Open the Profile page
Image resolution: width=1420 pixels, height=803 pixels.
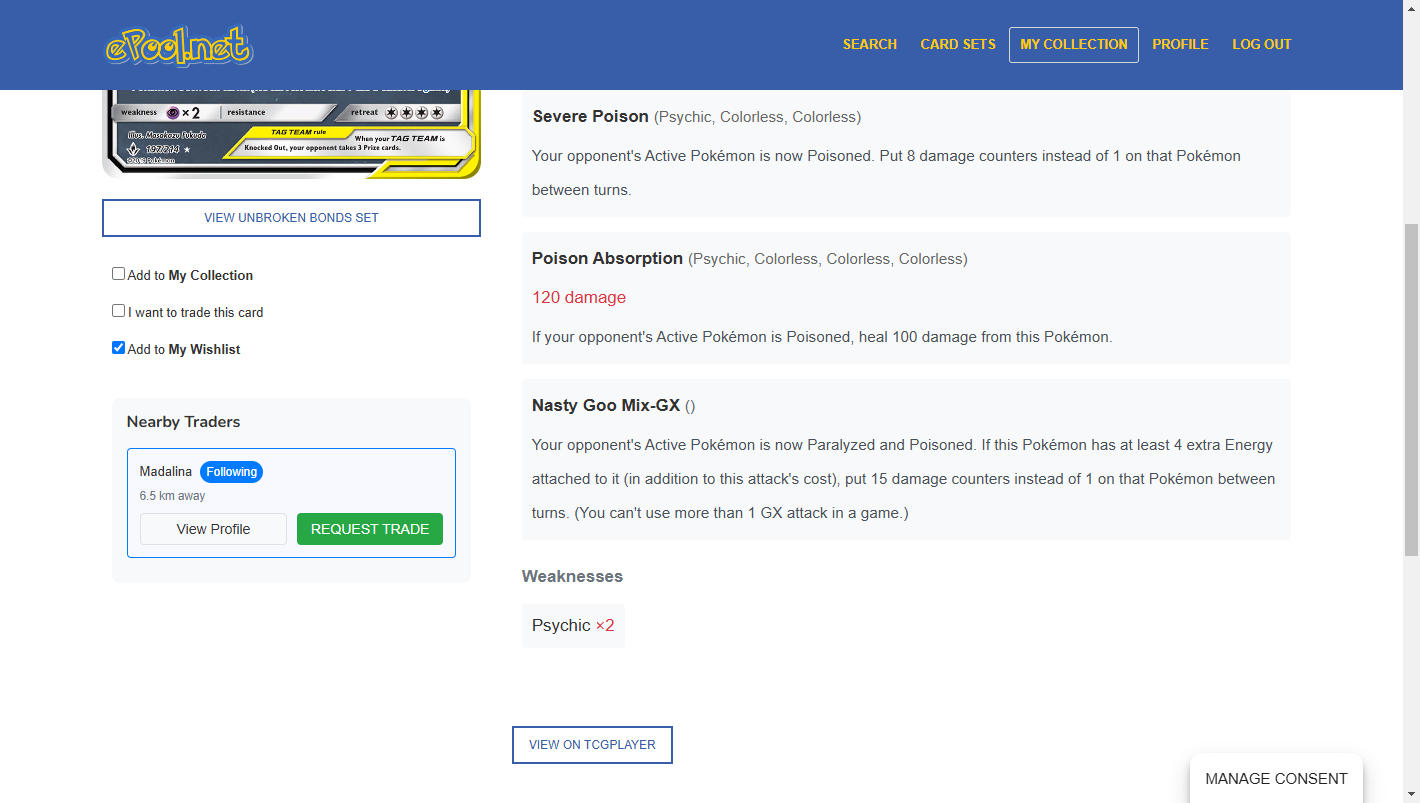point(1180,44)
